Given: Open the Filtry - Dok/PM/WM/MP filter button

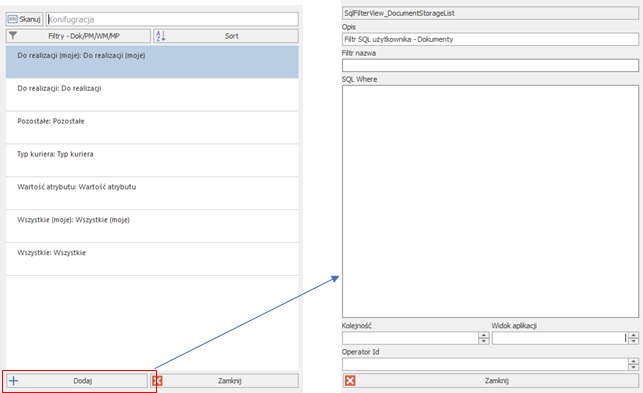Looking at the screenshot, I should pyautogui.click(x=78, y=36).
